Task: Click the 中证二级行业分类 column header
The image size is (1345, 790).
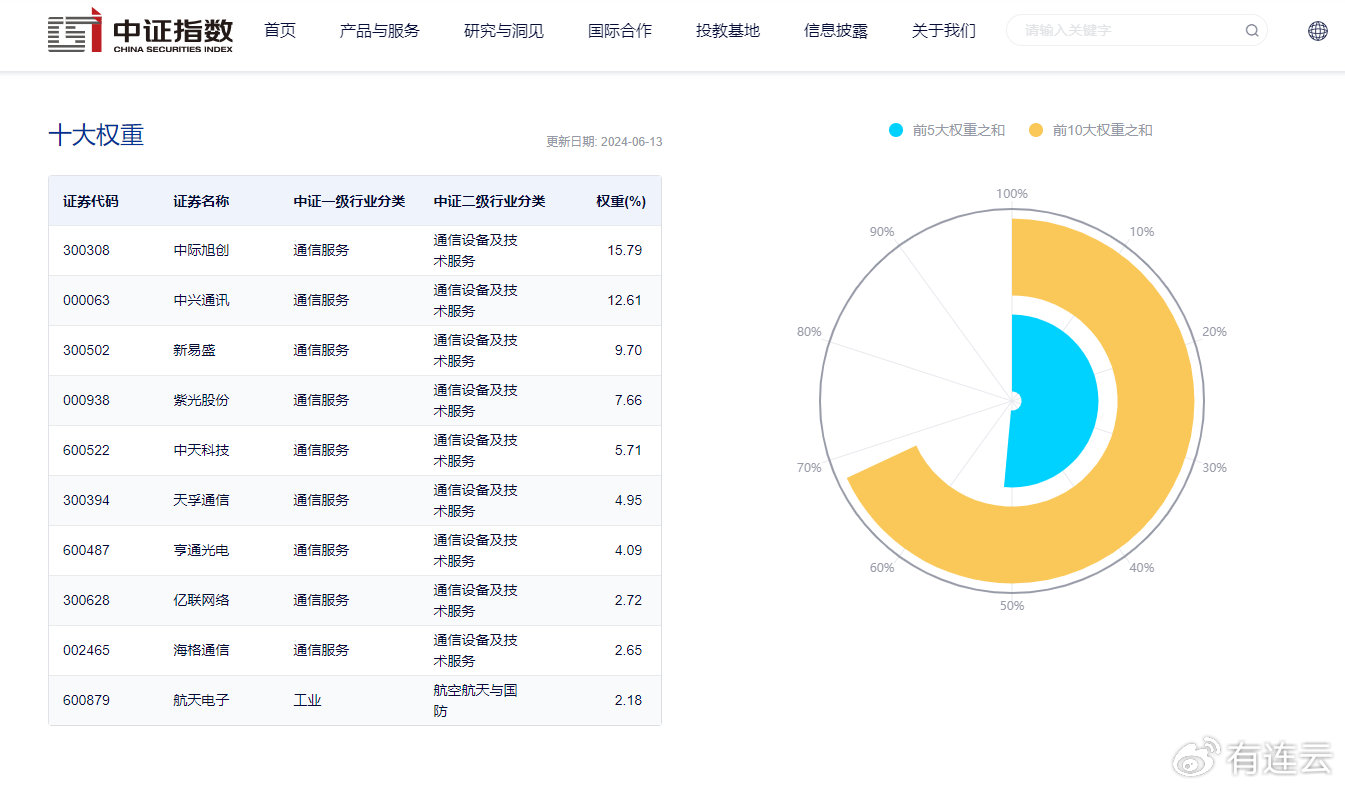Action: 489,201
